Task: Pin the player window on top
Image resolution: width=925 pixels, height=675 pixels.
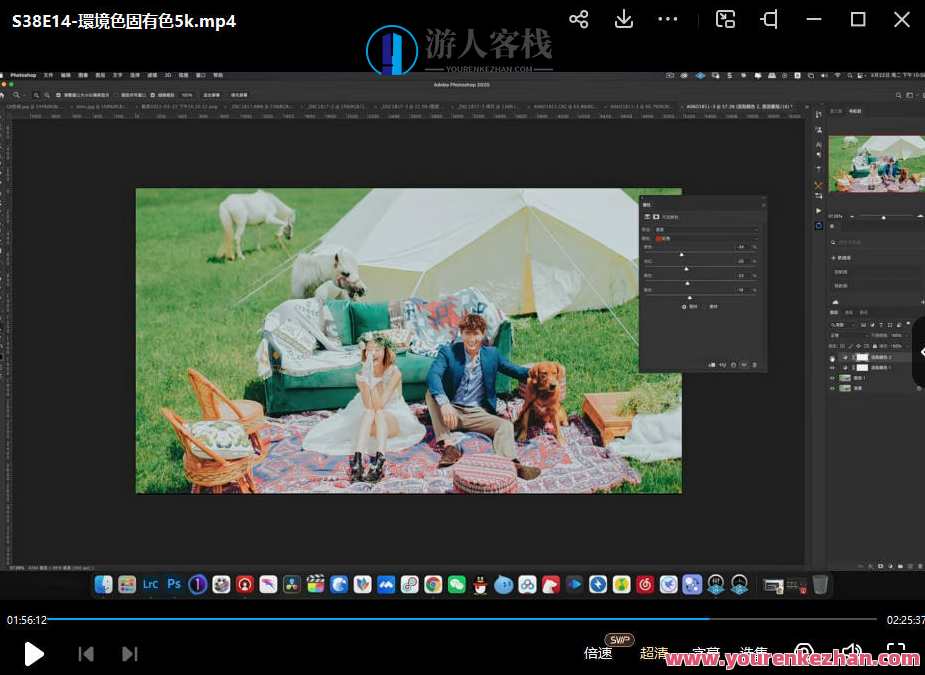Action: coord(769,19)
